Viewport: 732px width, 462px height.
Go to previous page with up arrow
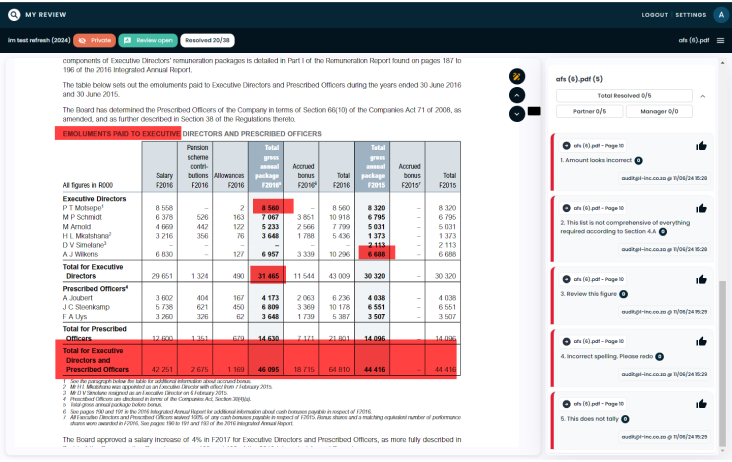coord(517,95)
